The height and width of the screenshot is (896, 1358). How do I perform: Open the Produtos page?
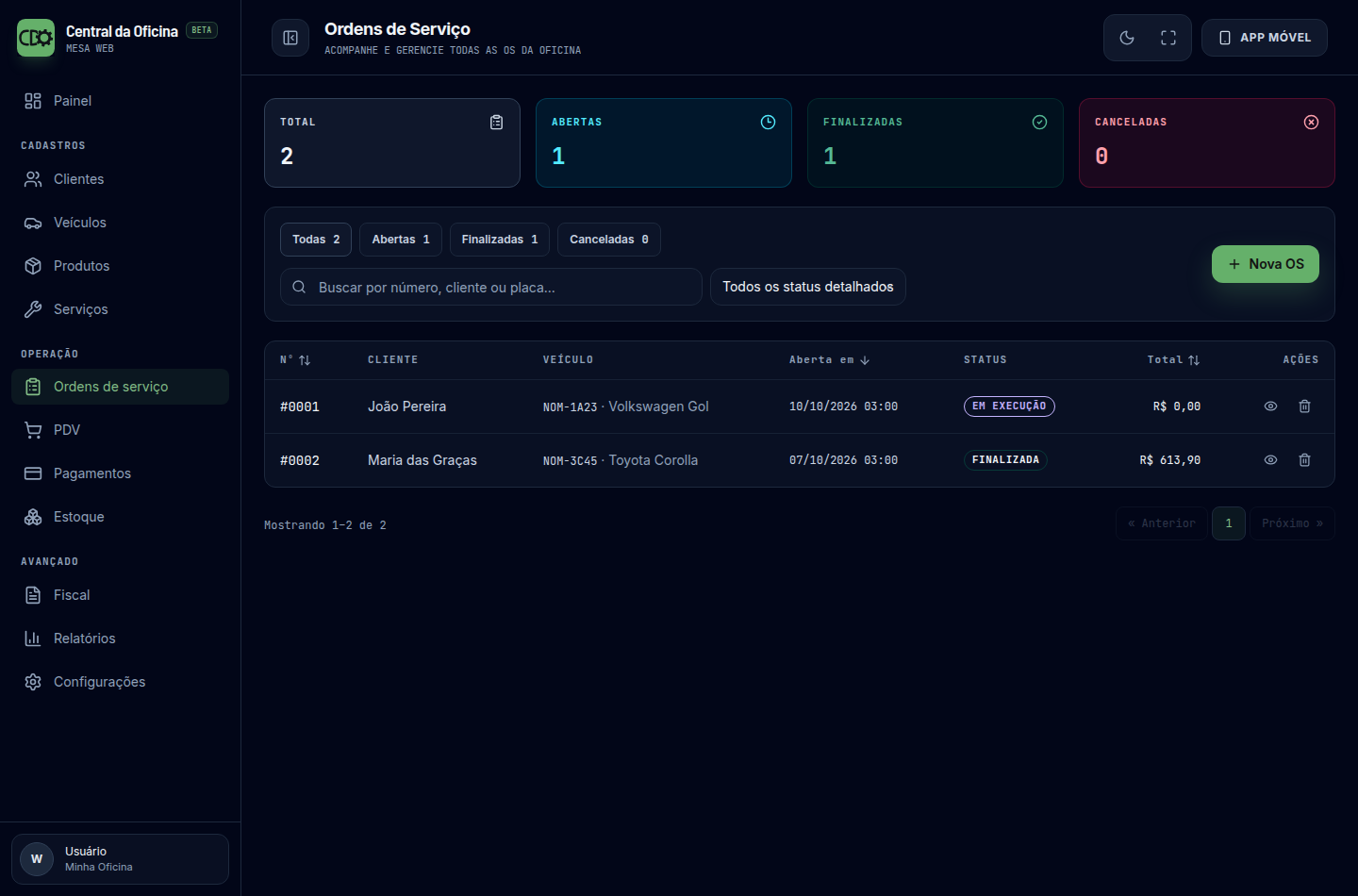(120, 266)
